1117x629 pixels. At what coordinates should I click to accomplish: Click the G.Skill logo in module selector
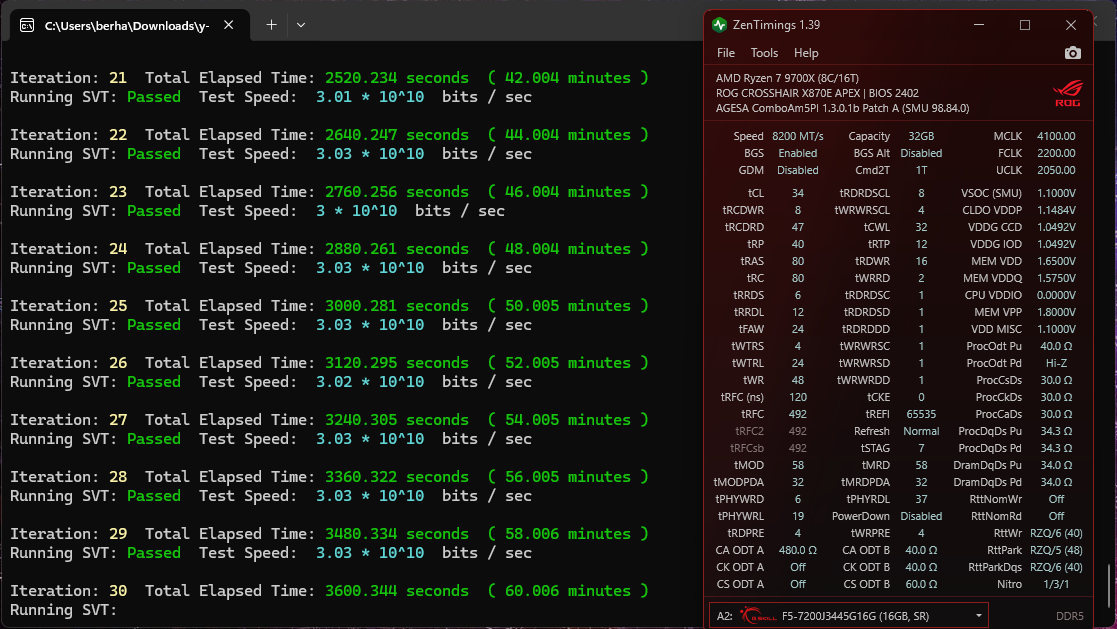[758, 615]
